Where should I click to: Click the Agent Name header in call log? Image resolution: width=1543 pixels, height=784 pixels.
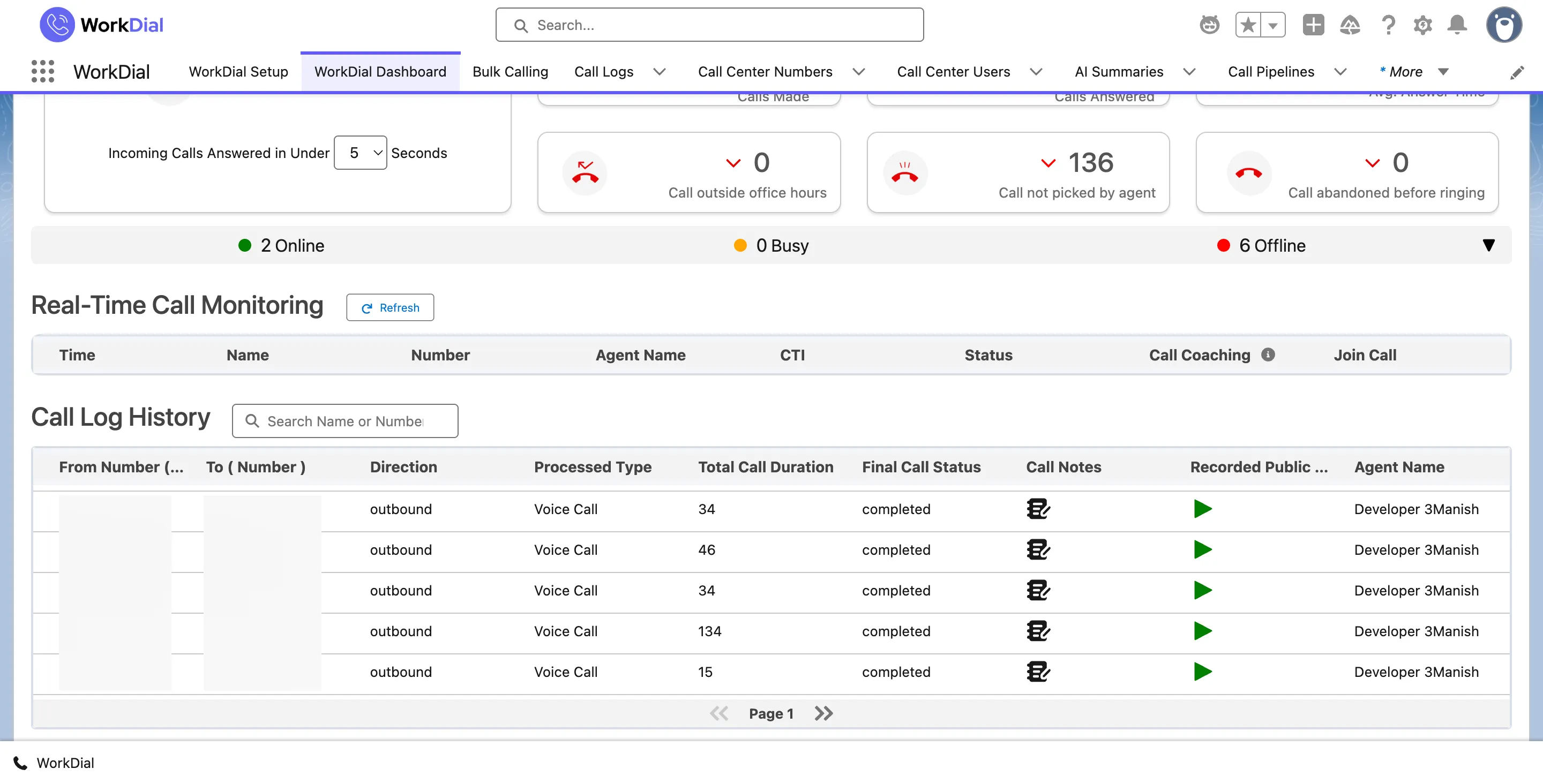coord(1399,466)
